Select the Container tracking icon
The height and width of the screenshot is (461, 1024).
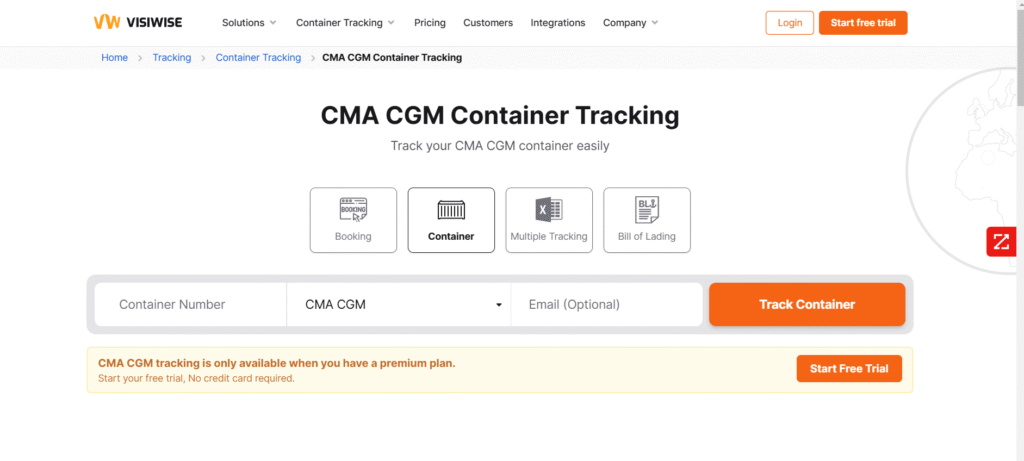[451, 209]
